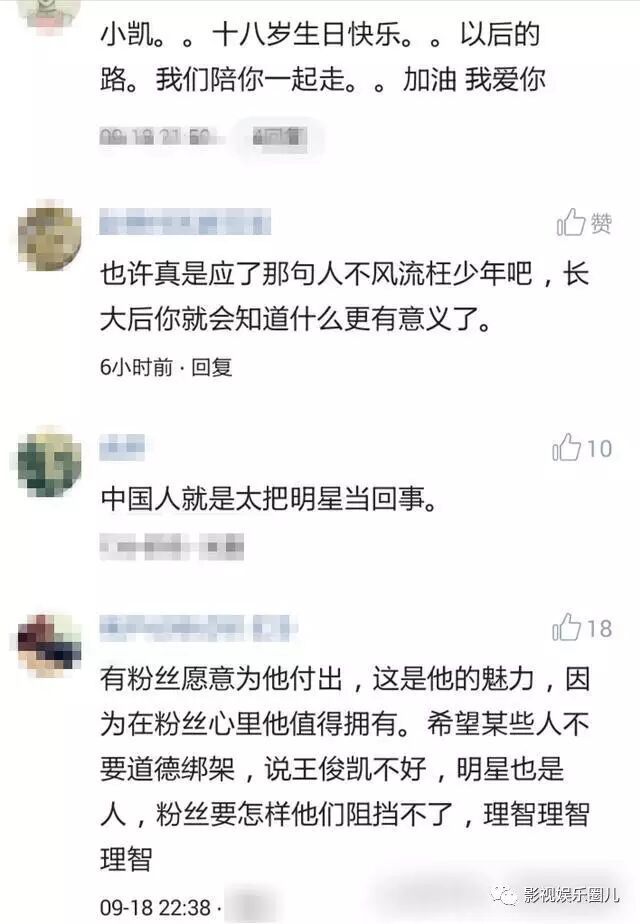This screenshot has height=924, width=640.
Task: Like the comment about 人不风流枉少年
Action: tap(584, 223)
